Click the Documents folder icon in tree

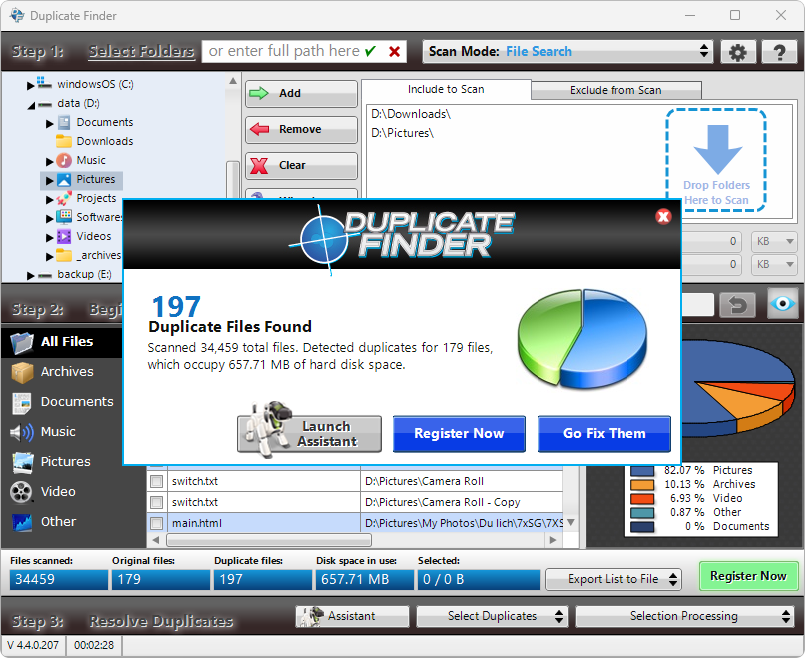click(x=64, y=122)
